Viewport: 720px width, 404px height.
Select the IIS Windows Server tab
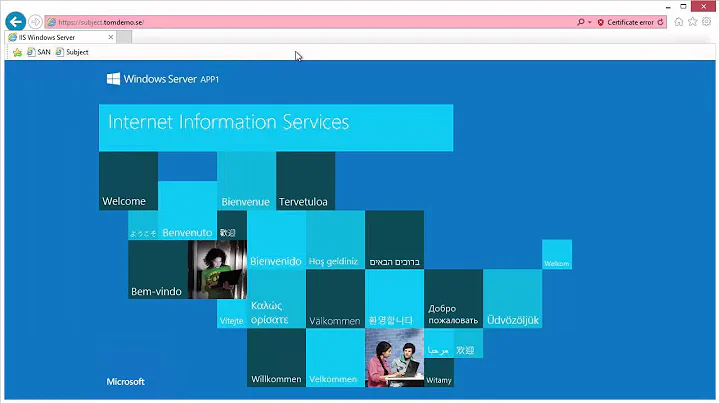(x=61, y=37)
